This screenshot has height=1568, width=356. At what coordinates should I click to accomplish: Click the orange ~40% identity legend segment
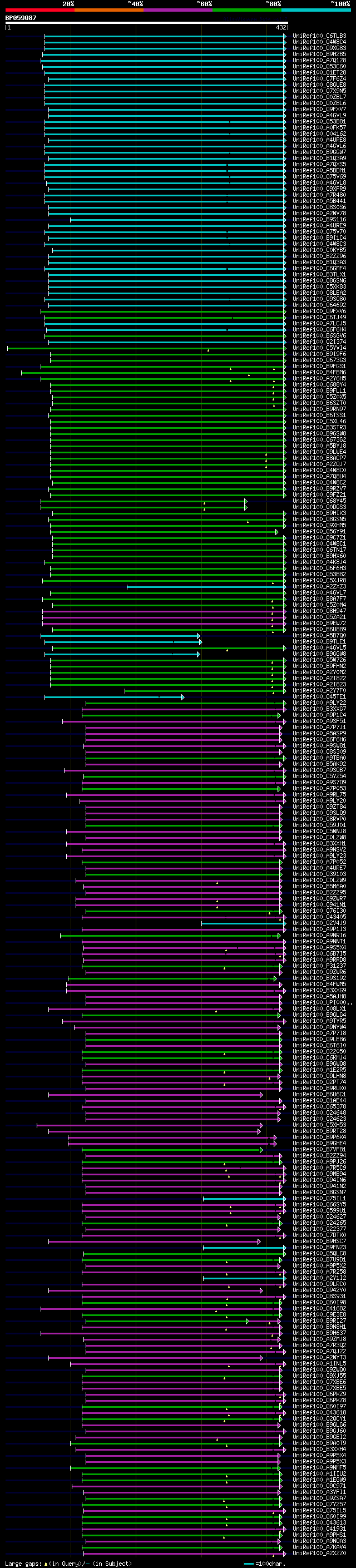(x=109, y=10)
